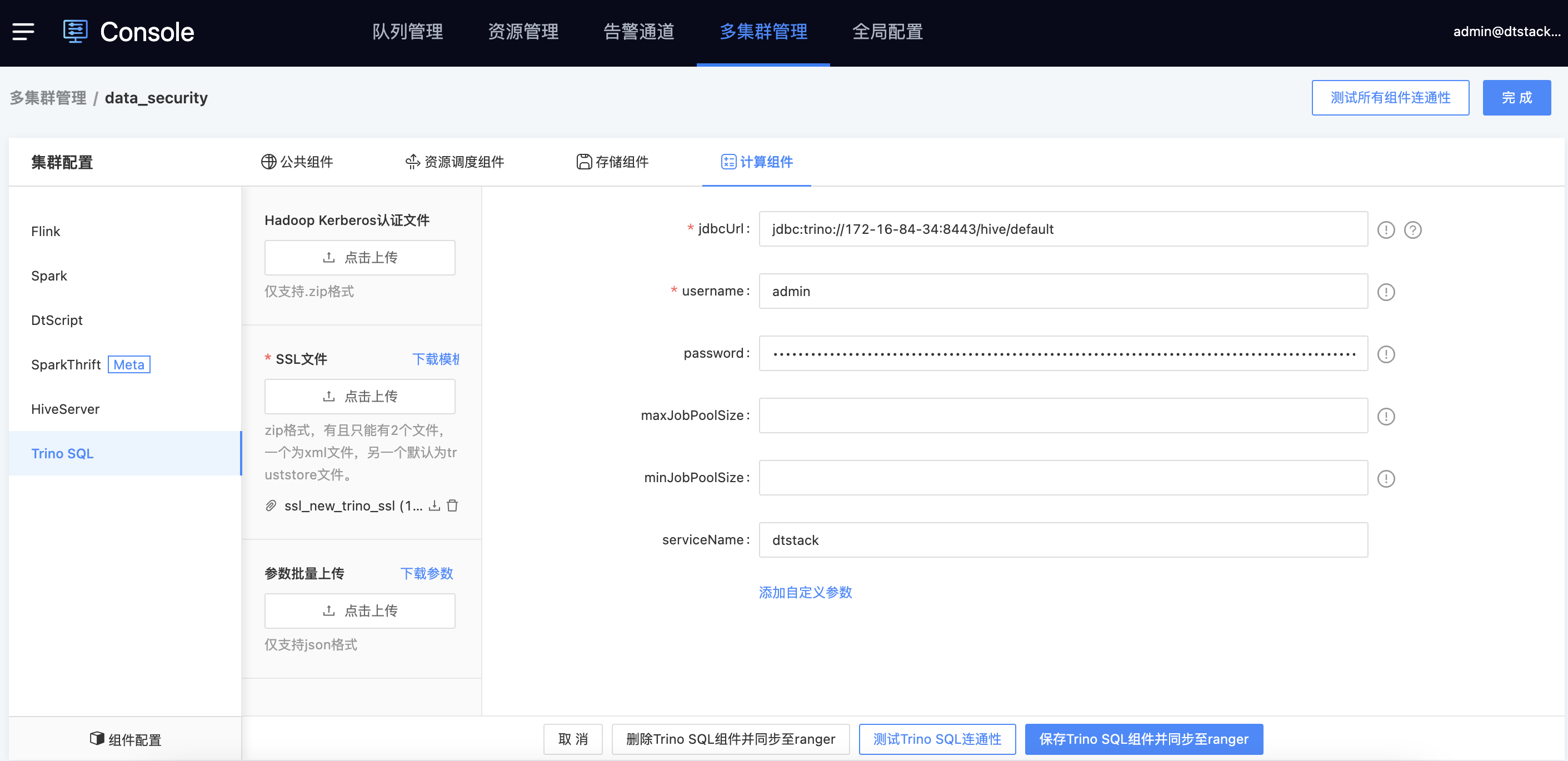1568x761 pixels.
Task: Focus the password input field
Action: 1063,353
